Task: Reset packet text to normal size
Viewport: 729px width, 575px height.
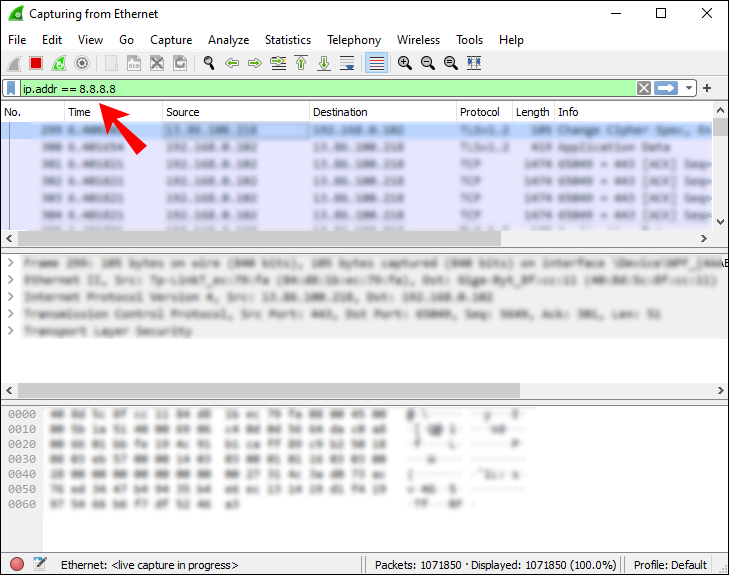Action: point(451,63)
